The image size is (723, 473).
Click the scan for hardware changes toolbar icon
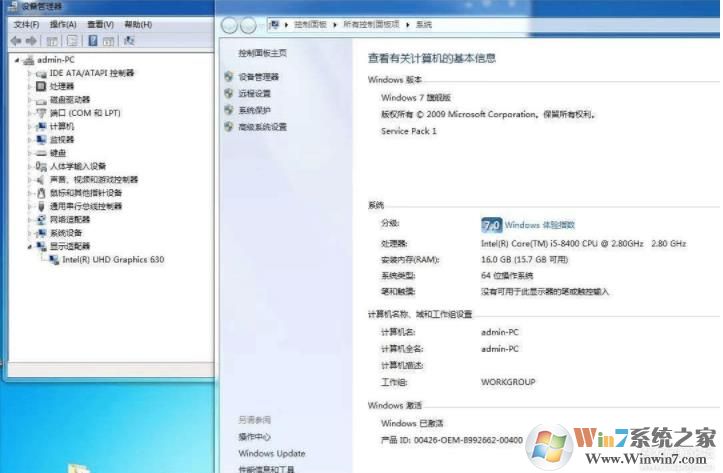[x=129, y=41]
